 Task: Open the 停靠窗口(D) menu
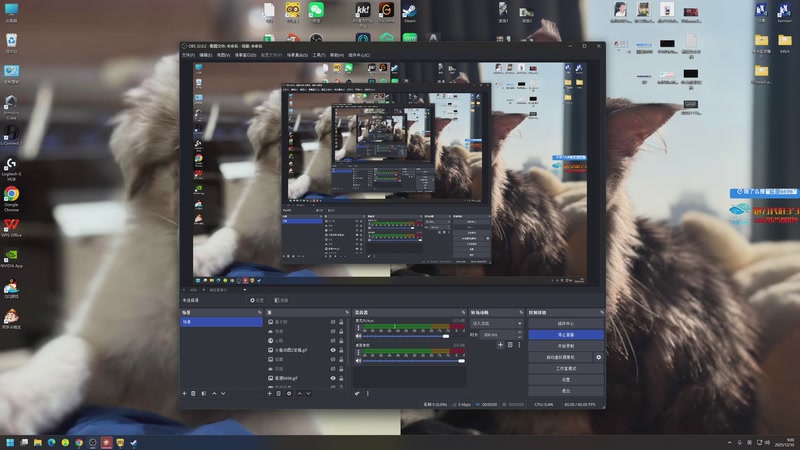(x=245, y=55)
